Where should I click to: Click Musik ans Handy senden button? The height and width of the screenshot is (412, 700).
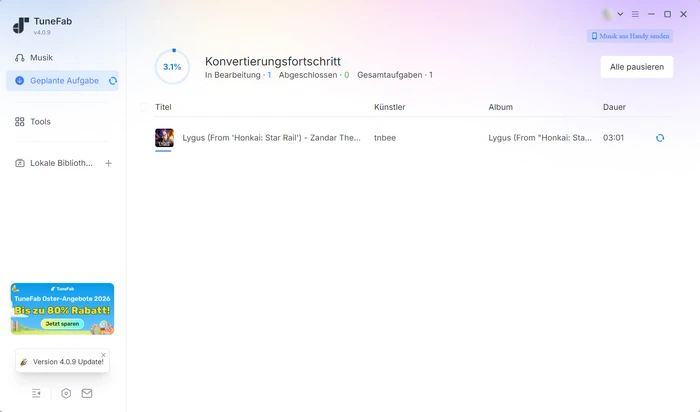click(630, 36)
